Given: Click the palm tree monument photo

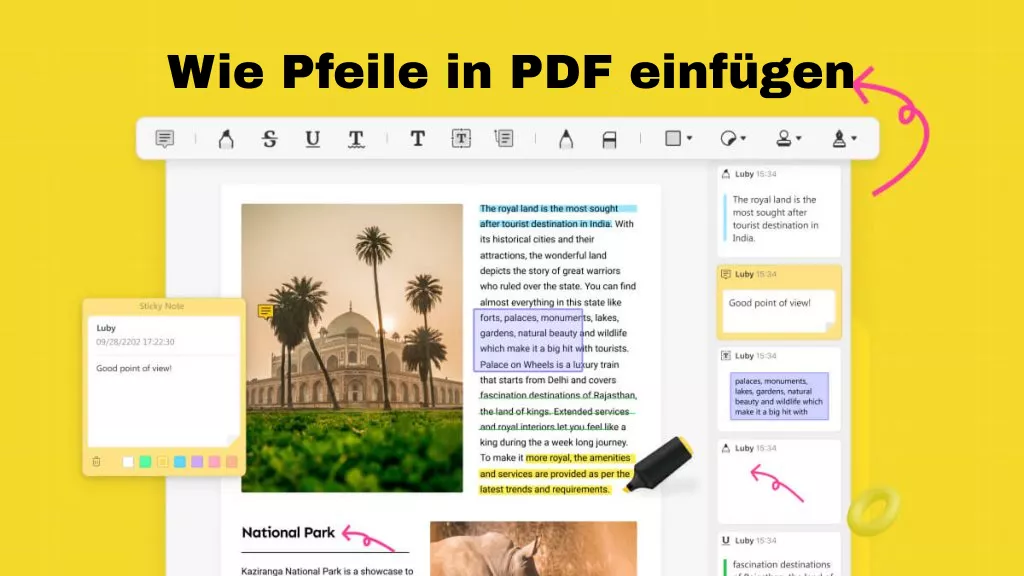Looking at the screenshot, I should [352, 347].
